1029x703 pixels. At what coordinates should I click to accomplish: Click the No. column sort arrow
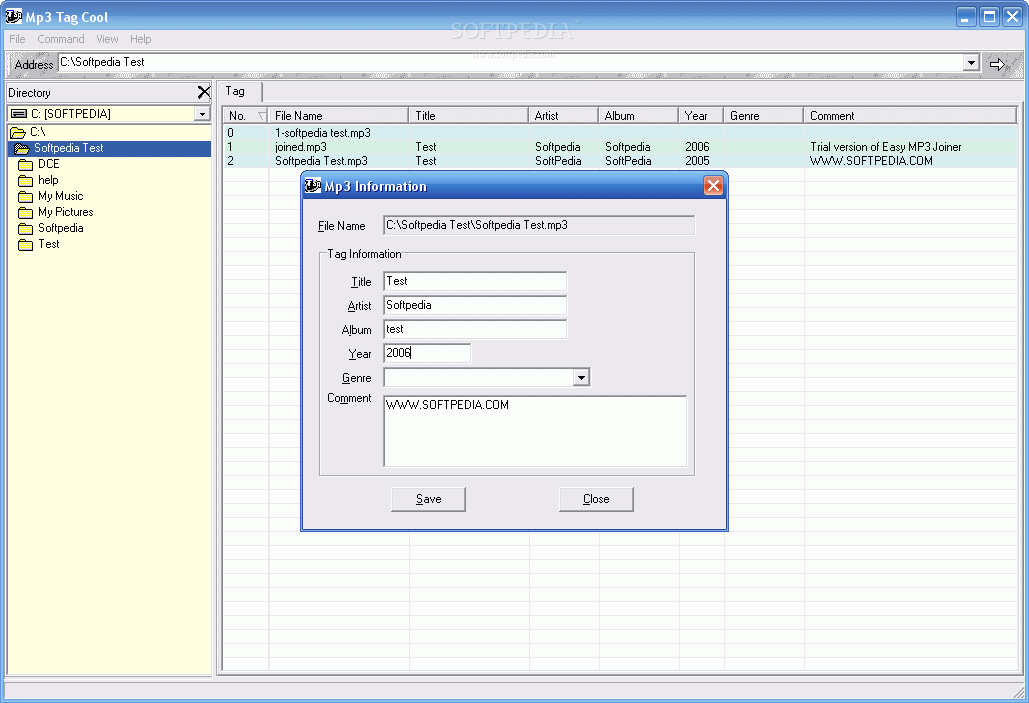tap(261, 116)
